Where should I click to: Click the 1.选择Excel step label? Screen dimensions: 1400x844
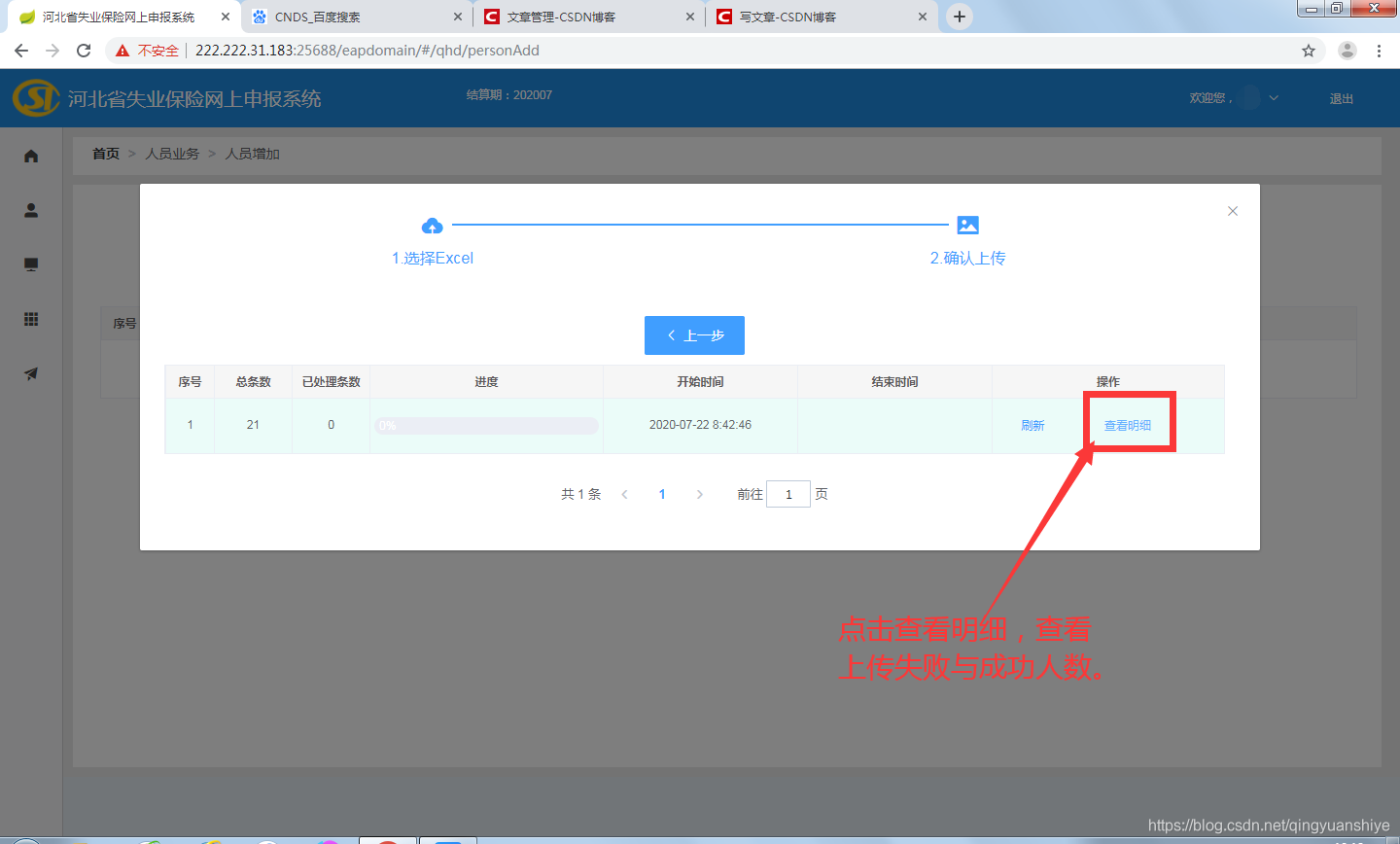tap(433, 258)
